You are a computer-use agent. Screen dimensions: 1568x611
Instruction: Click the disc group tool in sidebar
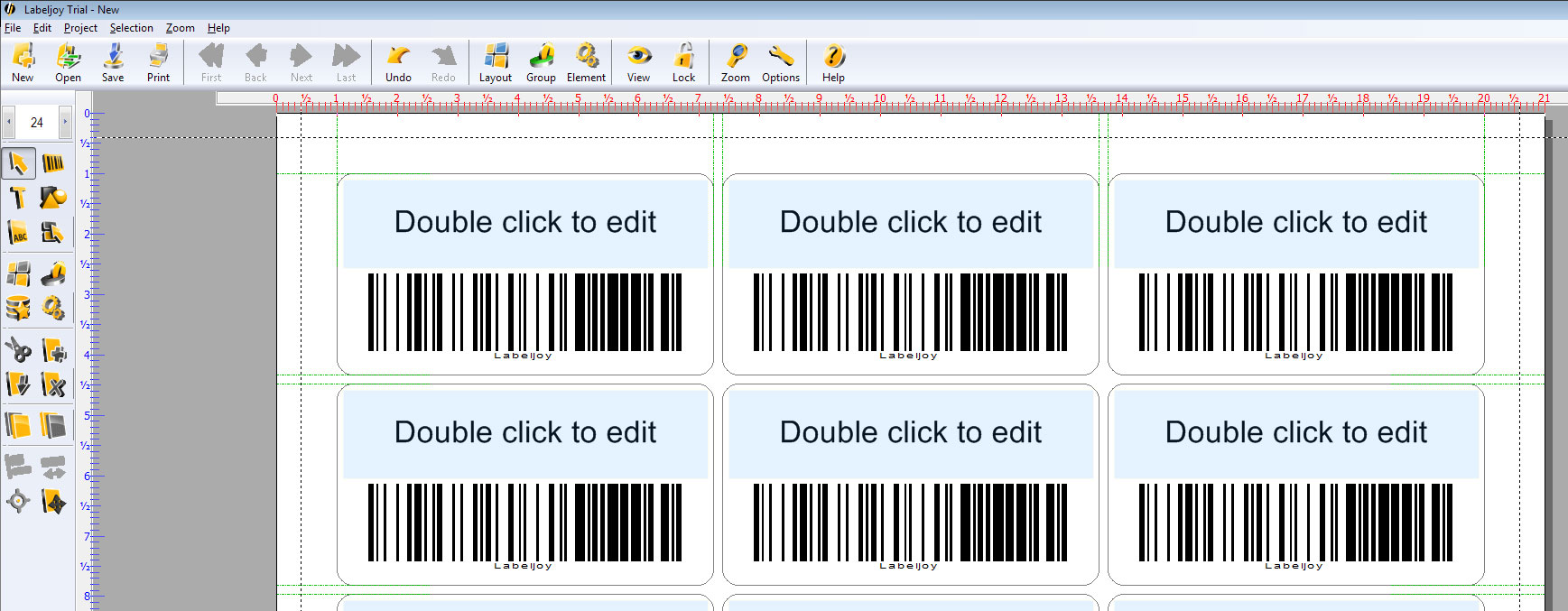[53, 273]
